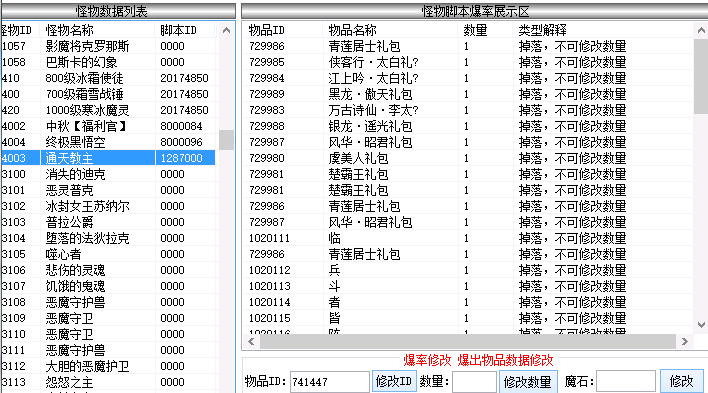Screen dimensions: 708x393
Task: Click the 脚本ID column header
Action: click(186, 30)
